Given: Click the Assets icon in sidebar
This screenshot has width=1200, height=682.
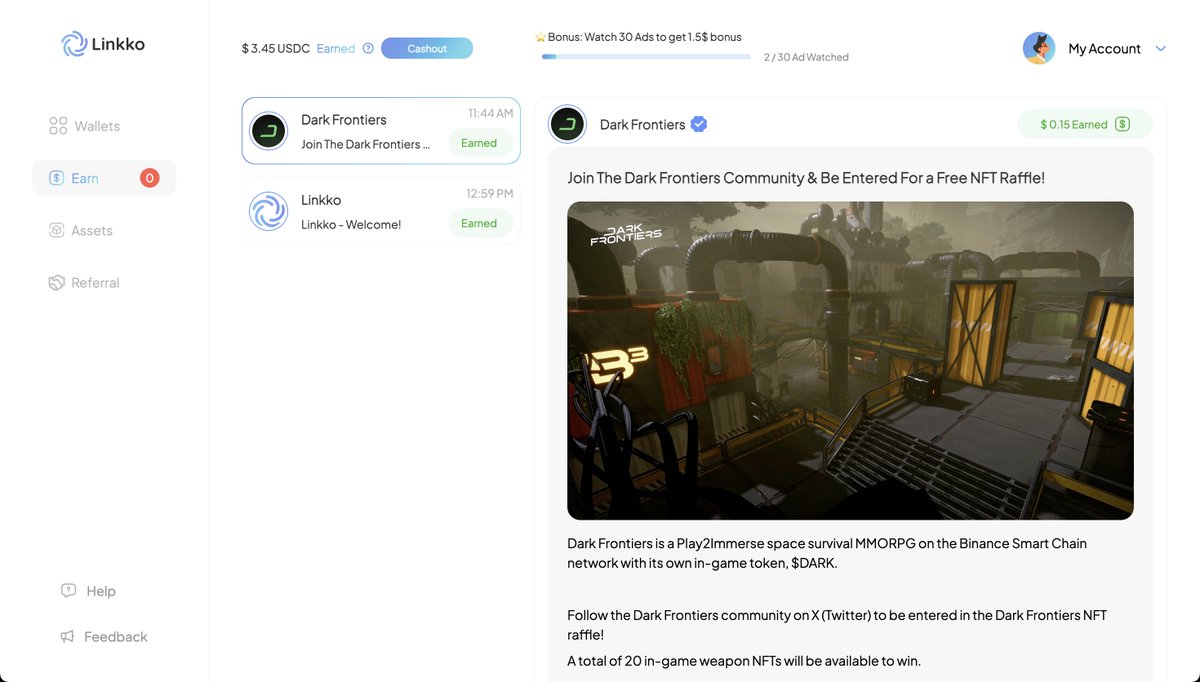Looking at the screenshot, I should (x=57, y=230).
